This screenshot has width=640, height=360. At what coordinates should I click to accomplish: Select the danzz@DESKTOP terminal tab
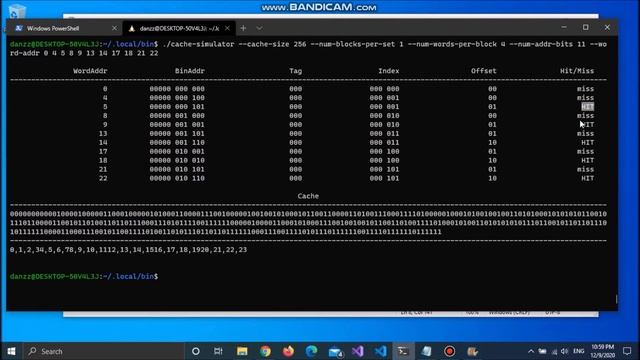click(179, 28)
